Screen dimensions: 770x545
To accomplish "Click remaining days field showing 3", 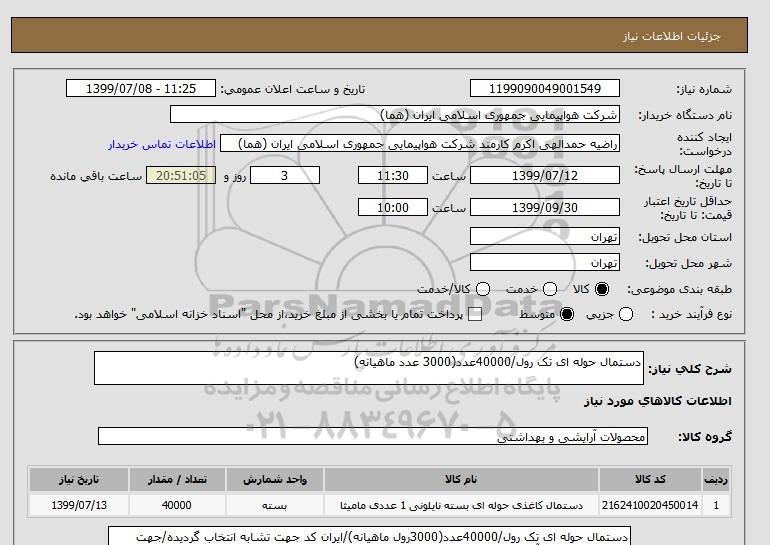I will tap(285, 175).
